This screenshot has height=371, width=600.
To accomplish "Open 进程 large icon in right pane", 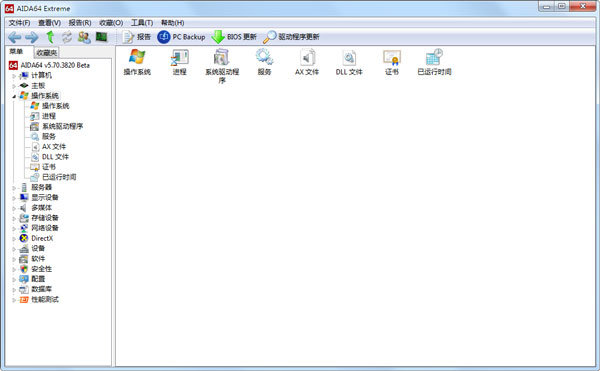I will [179, 62].
